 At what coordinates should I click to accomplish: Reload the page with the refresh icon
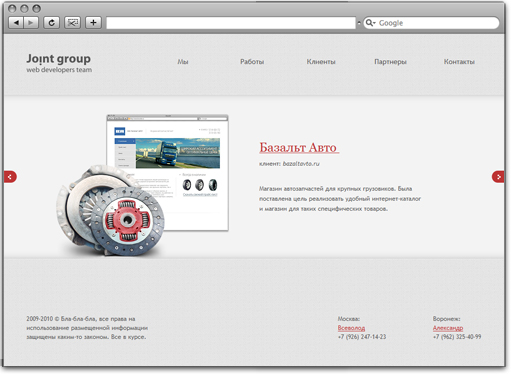(x=51, y=23)
